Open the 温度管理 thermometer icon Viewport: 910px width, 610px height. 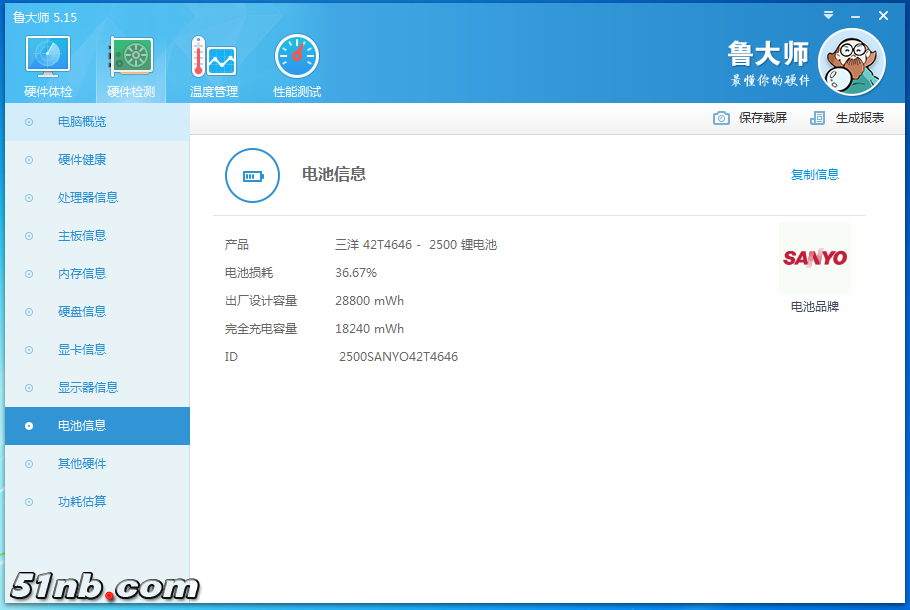click(x=213, y=59)
